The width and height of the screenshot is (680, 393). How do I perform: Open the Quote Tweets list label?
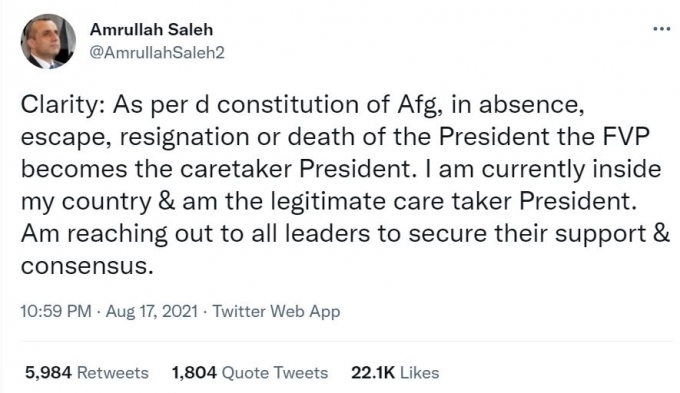coord(275,373)
